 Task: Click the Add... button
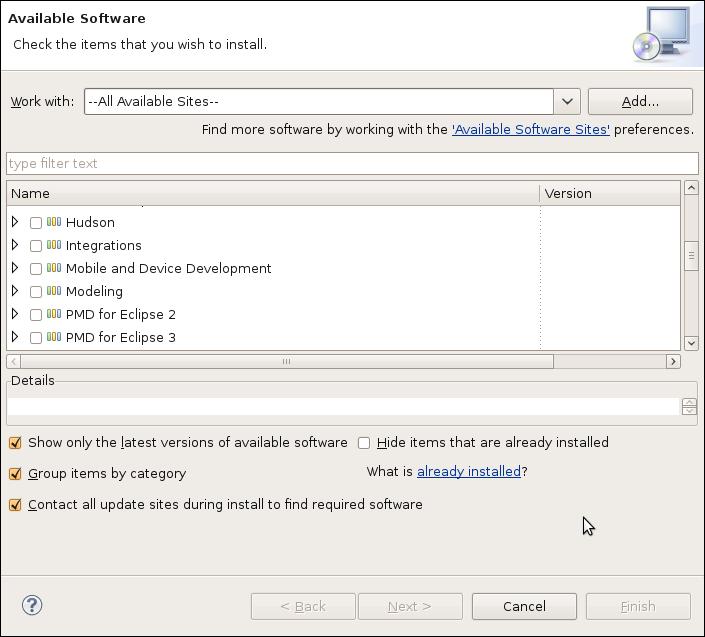(x=640, y=102)
